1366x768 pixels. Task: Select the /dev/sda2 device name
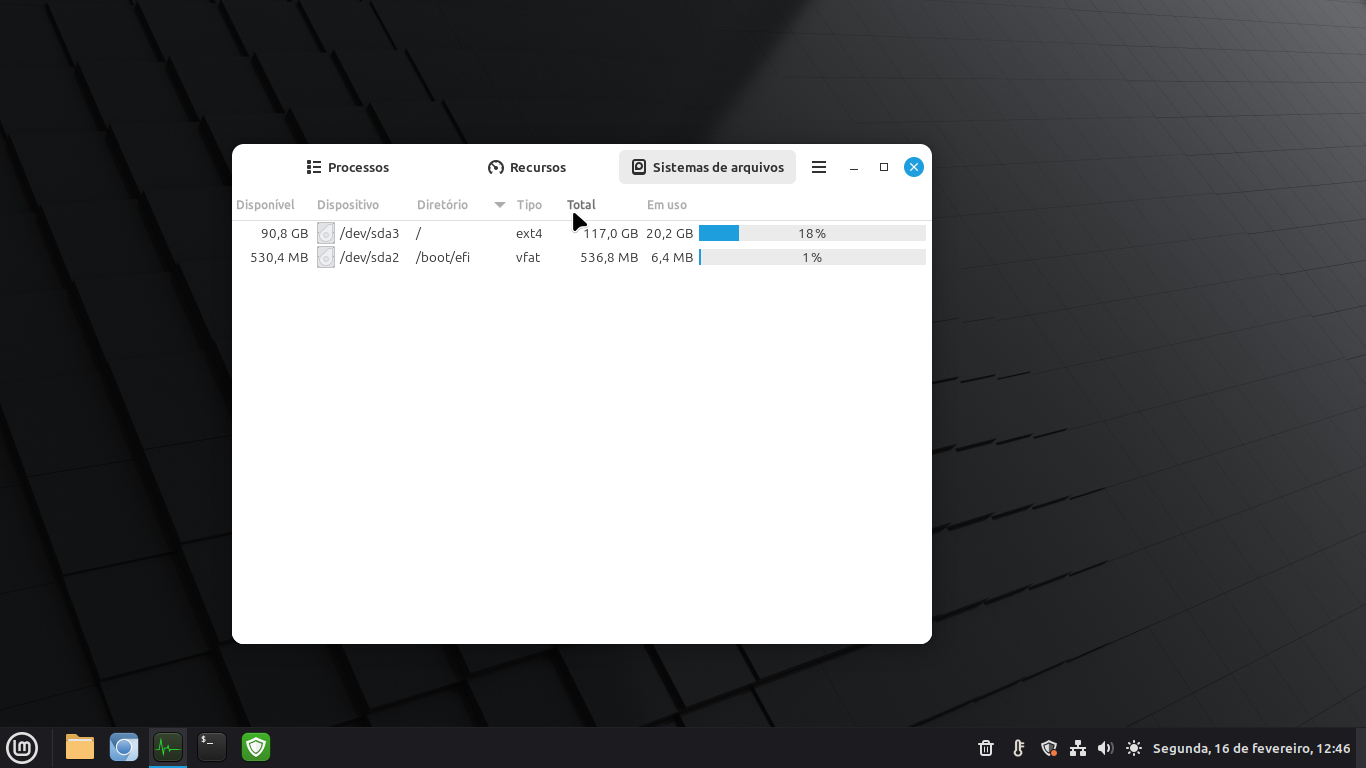pos(369,257)
